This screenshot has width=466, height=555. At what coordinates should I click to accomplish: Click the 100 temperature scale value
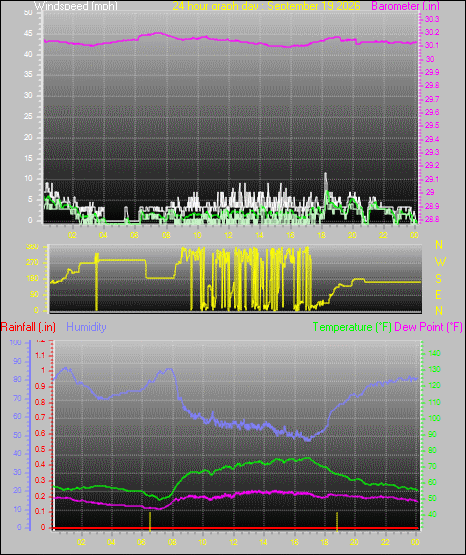[435, 418]
